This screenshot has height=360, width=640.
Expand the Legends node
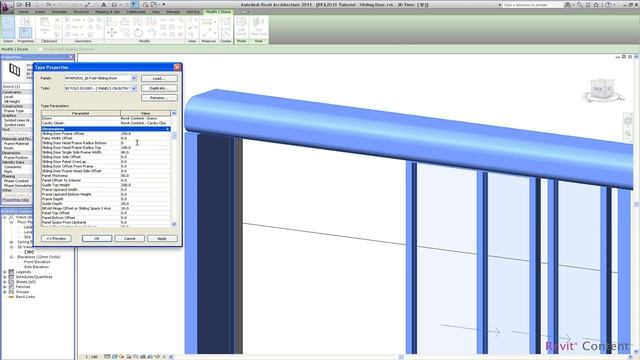(x=5, y=272)
